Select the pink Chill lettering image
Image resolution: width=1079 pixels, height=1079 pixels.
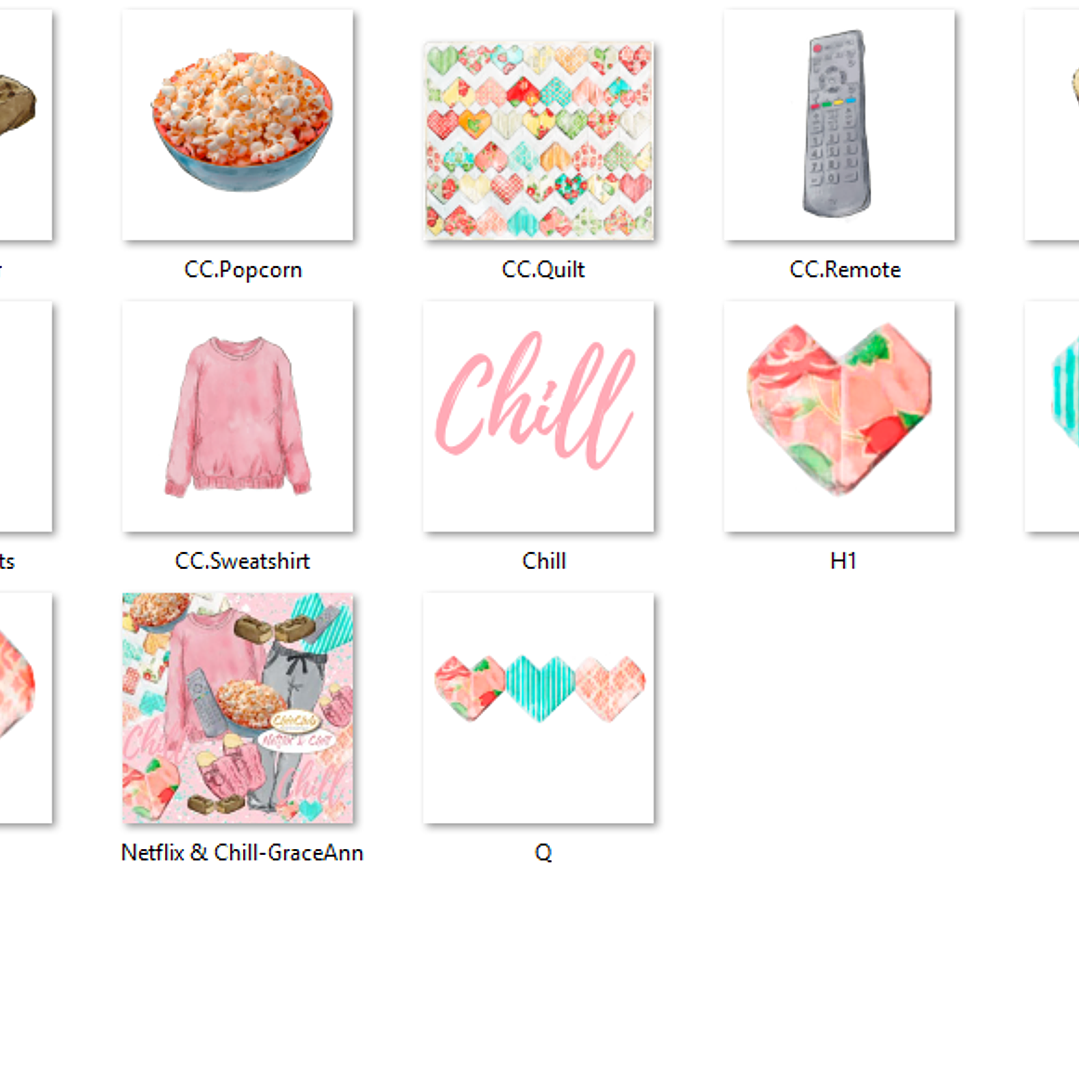click(539, 416)
